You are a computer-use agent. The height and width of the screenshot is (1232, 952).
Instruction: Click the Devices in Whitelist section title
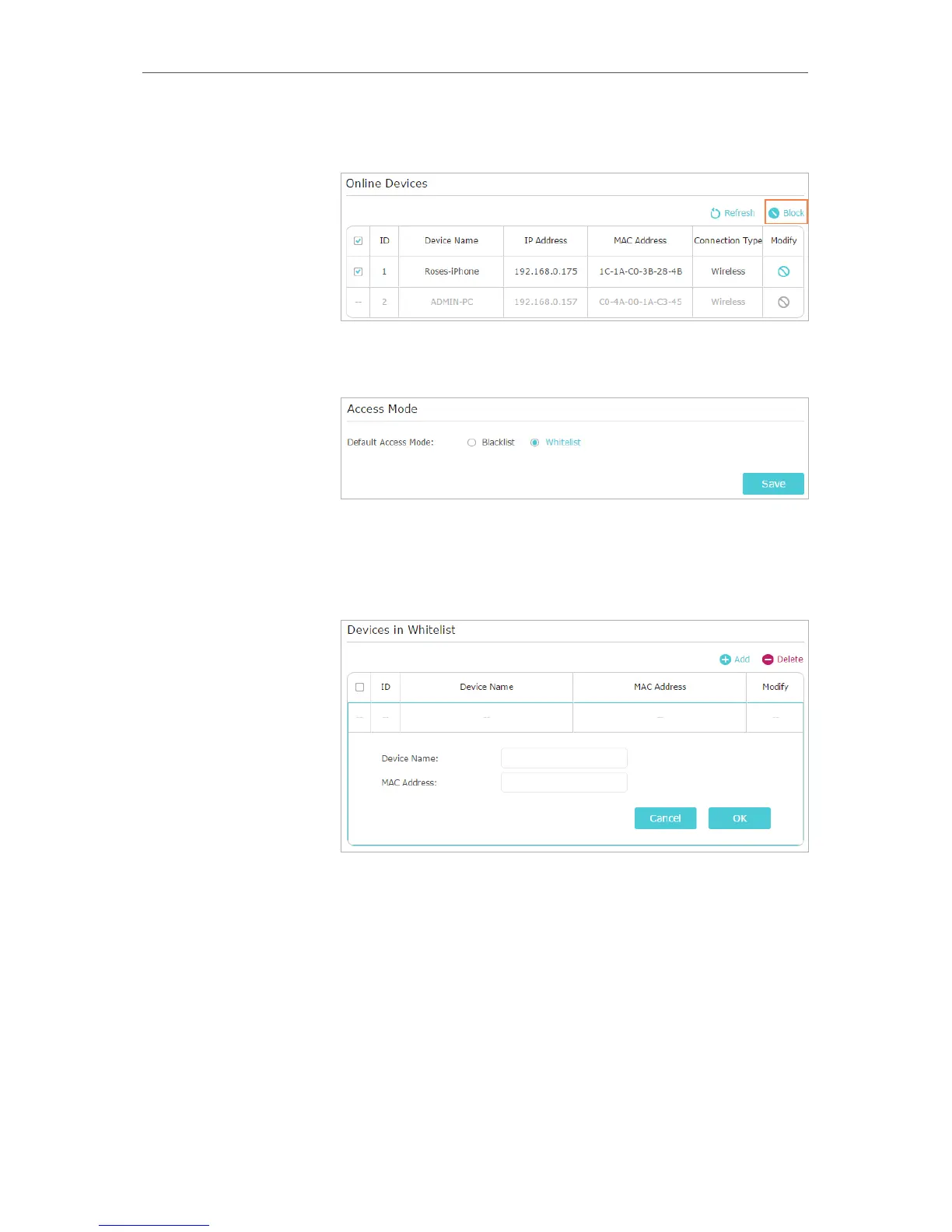[x=401, y=630]
